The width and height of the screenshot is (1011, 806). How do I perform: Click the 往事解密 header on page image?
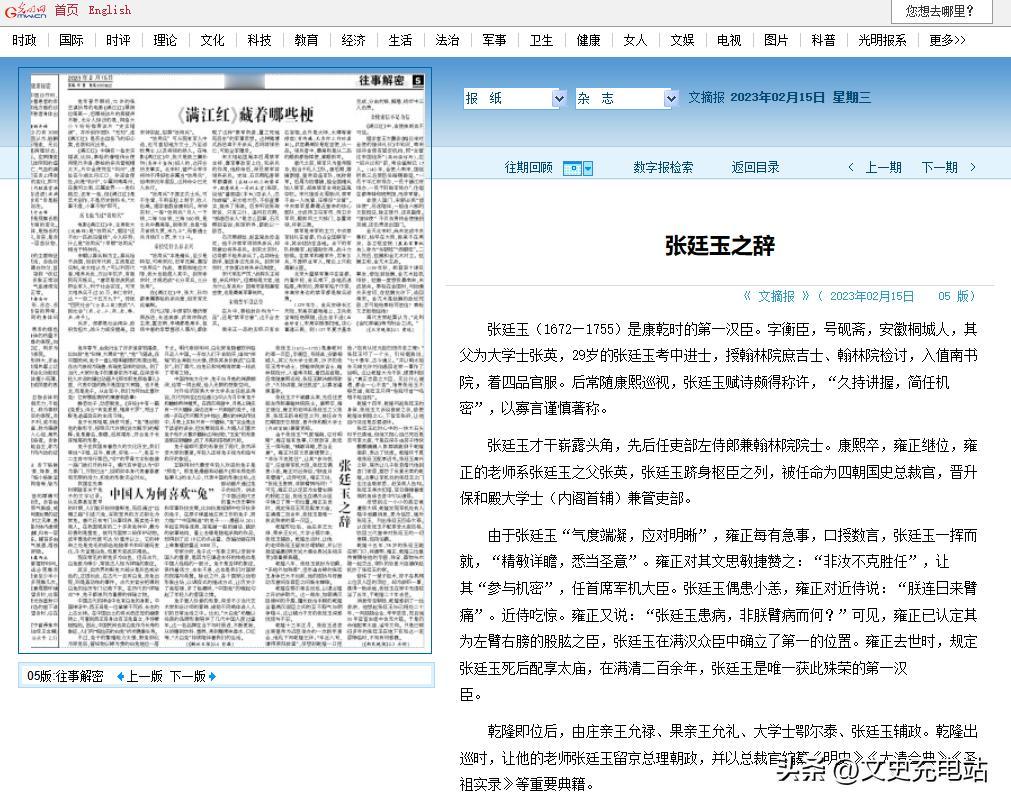[x=381, y=81]
